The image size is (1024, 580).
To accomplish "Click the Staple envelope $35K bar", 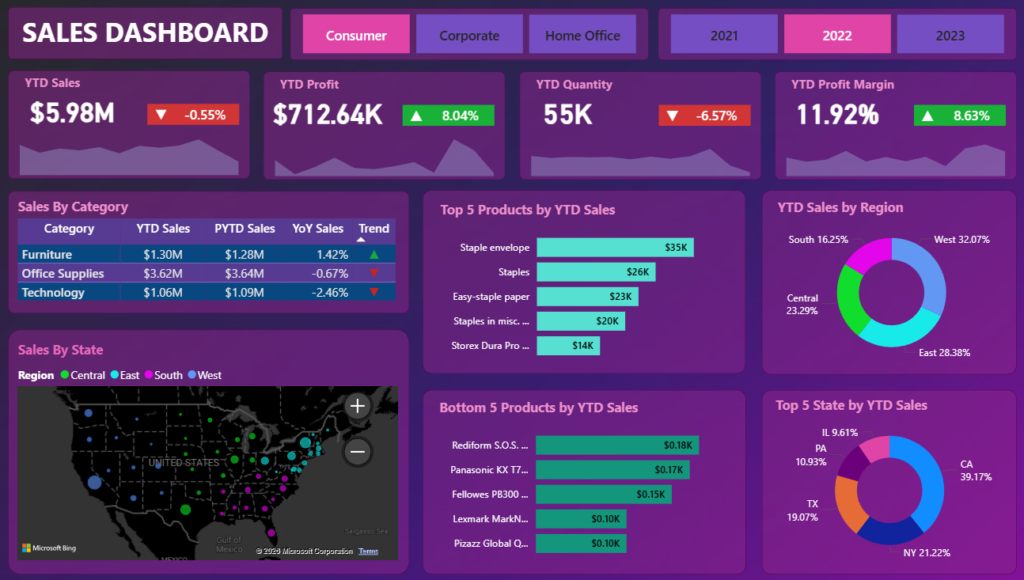I will (614, 247).
